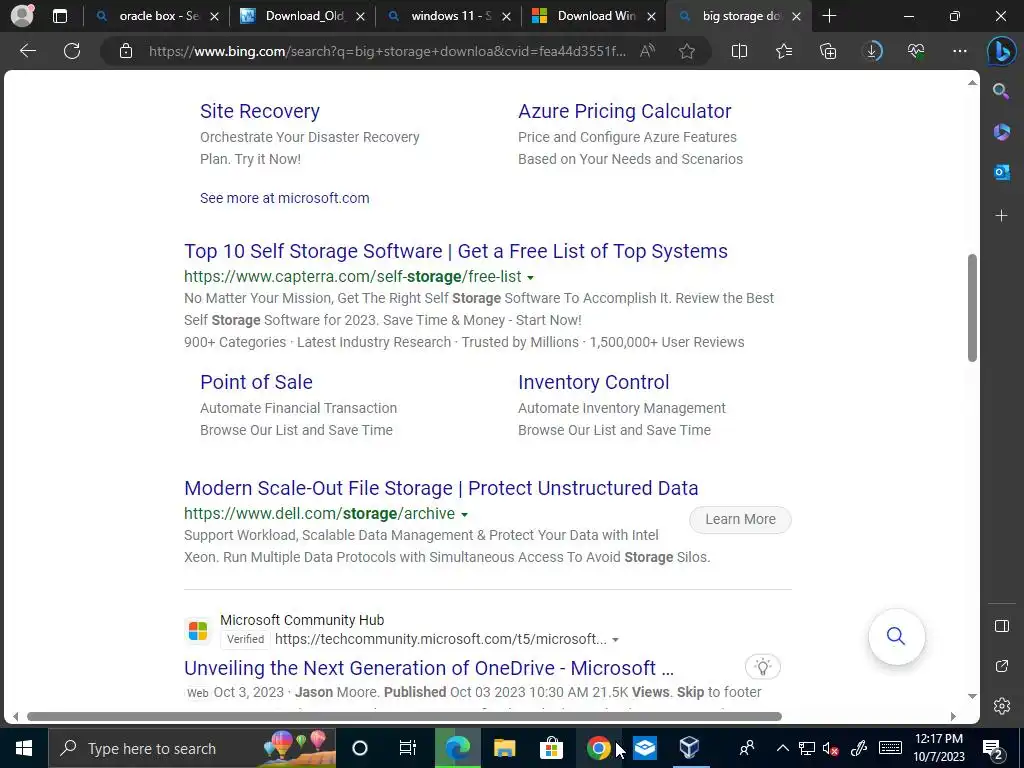Open the taskbar clock and date
Image resolution: width=1024 pixels, height=768 pixels.
[x=938, y=748]
